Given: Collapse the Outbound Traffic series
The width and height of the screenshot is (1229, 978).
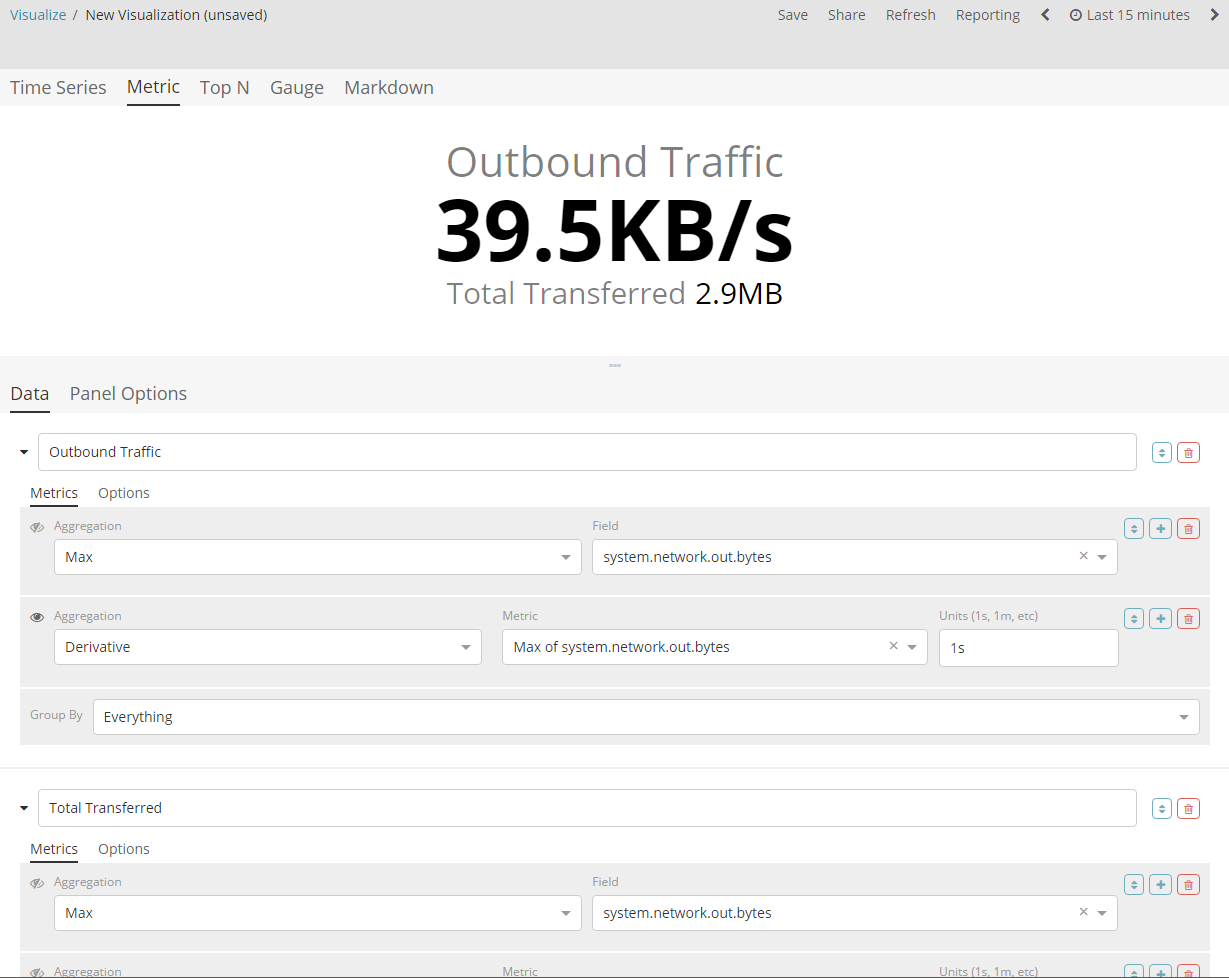Looking at the screenshot, I should tap(24, 452).
